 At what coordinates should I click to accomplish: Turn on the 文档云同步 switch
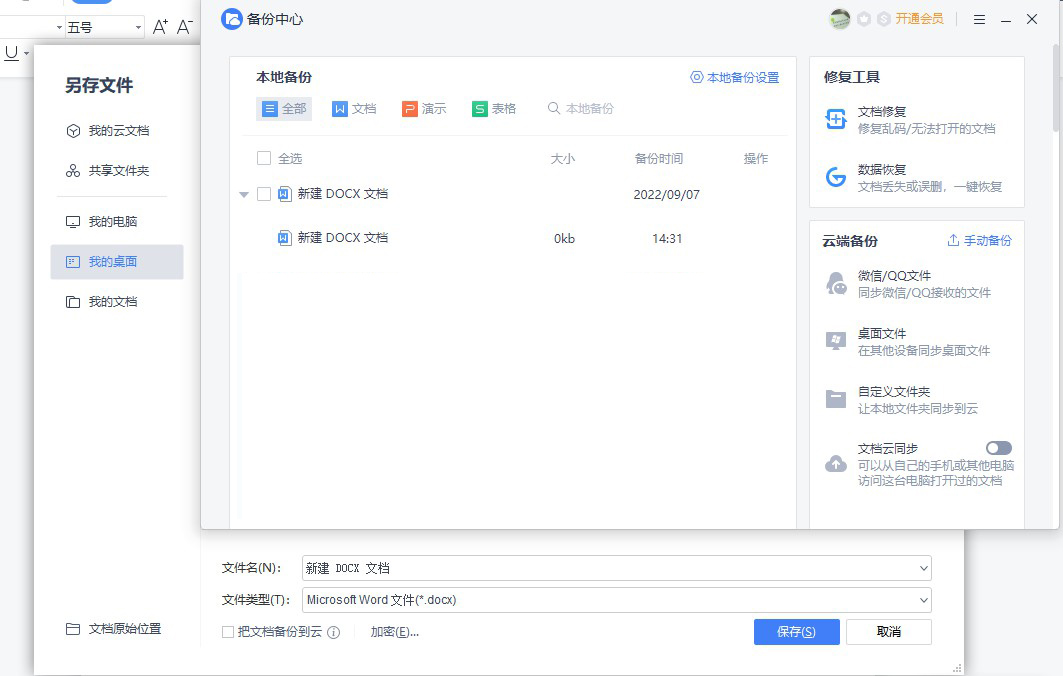point(998,449)
